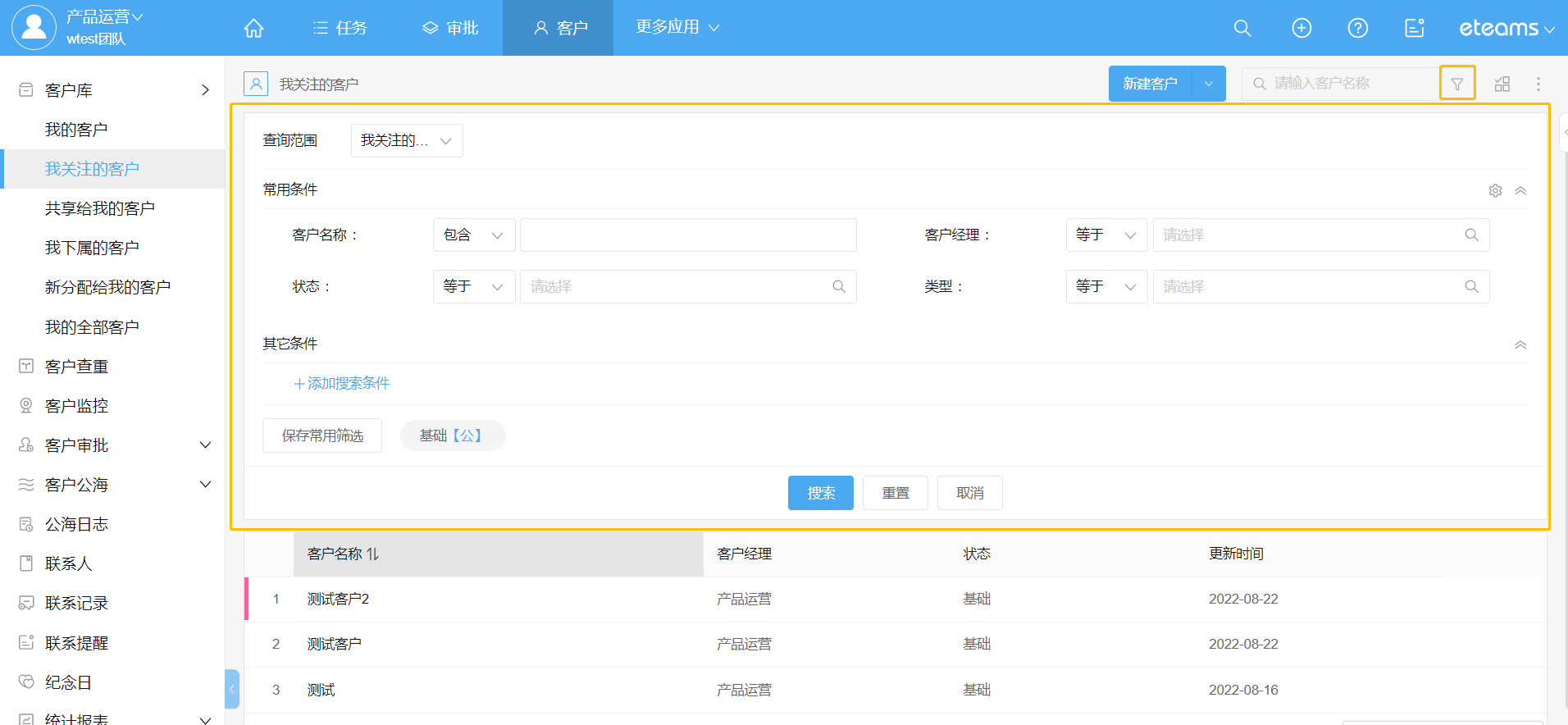
Task: Collapse the 其它条件 section
Action: pos(1520,344)
